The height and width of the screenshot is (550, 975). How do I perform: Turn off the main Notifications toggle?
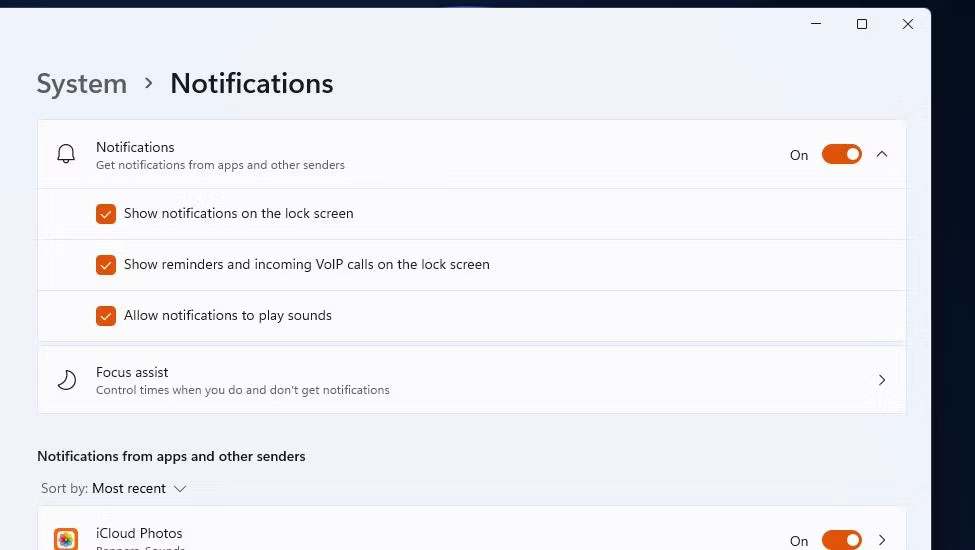coord(841,154)
